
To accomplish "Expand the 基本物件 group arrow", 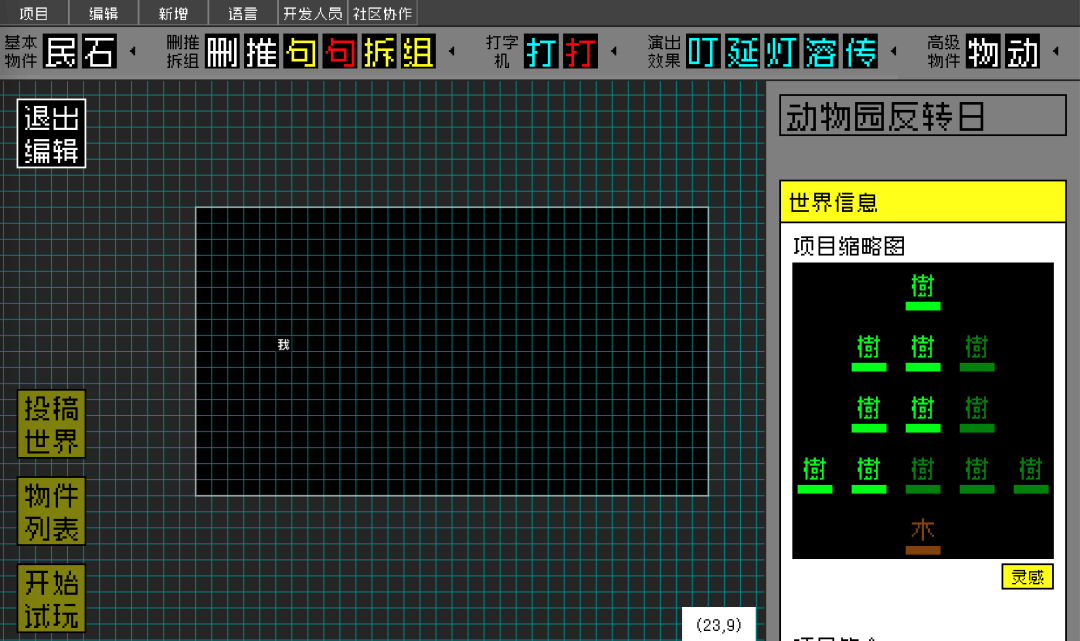I will (x=132, y=52).
